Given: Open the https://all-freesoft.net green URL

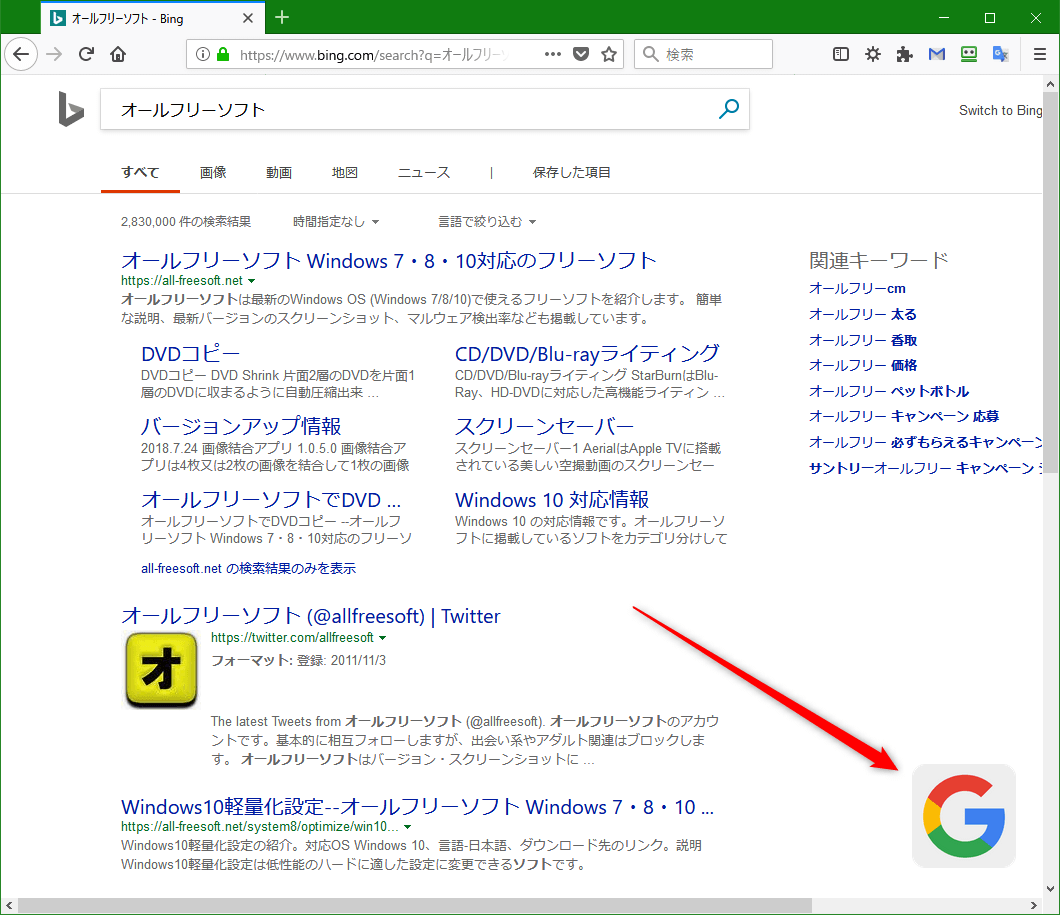Looking at the screenshot, I should [x=182, y=280].
